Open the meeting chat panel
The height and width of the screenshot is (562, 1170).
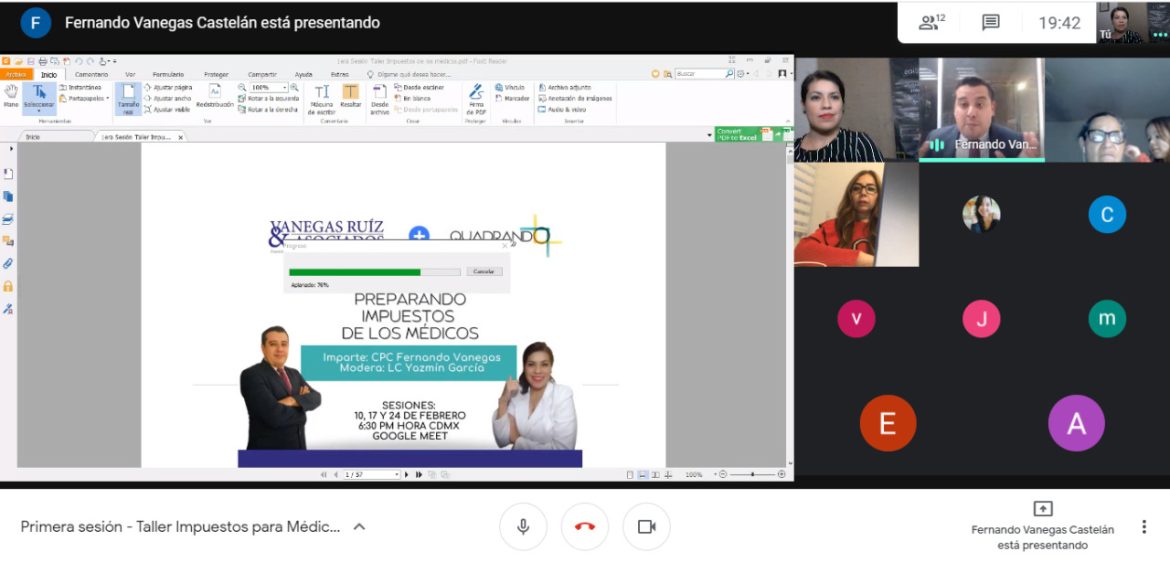990,22
